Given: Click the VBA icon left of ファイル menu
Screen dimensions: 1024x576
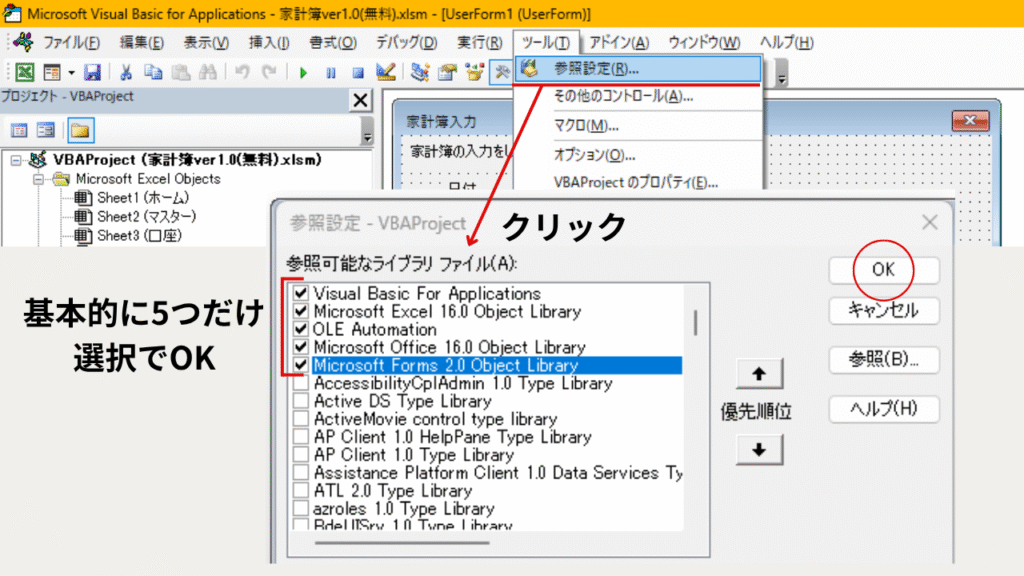Looking at the screenshot, I should 24,42.
